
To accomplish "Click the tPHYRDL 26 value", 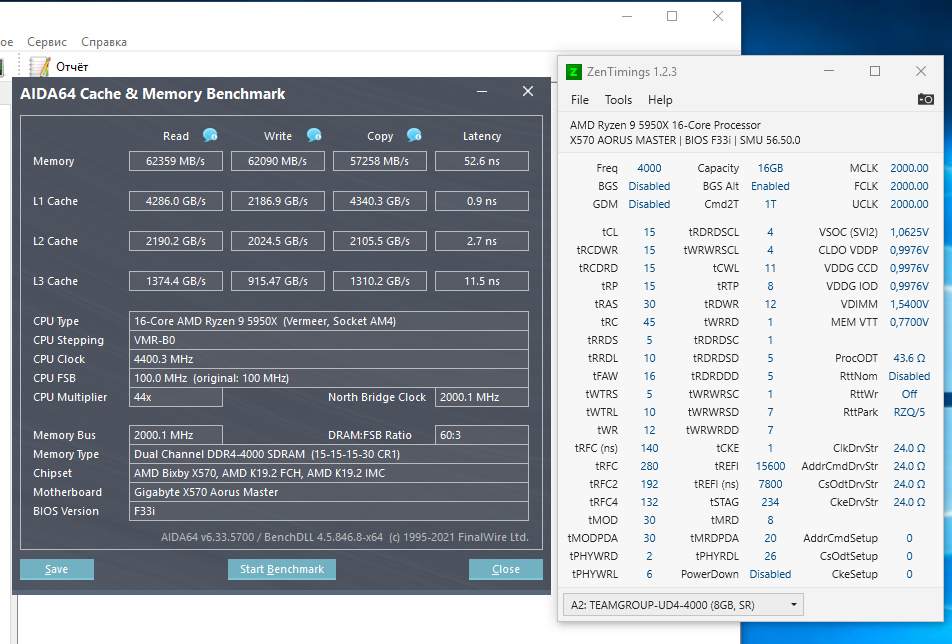I will [x=770, y=556].
